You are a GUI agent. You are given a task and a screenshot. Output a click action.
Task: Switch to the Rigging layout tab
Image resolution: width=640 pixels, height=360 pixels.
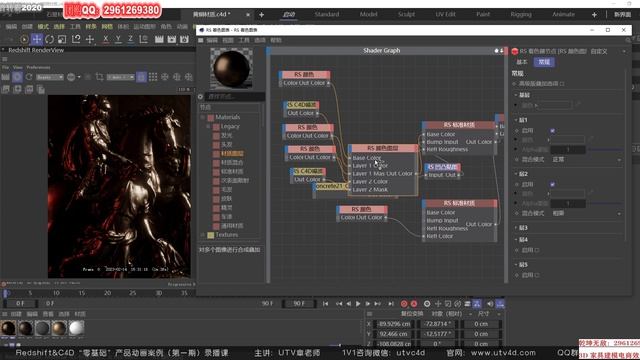coord(521,14)
